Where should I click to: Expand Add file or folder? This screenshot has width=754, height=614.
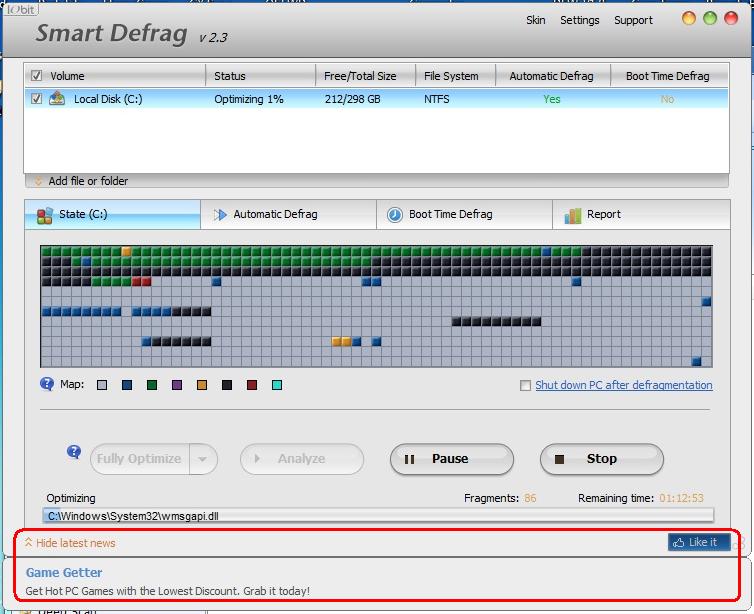88,181
